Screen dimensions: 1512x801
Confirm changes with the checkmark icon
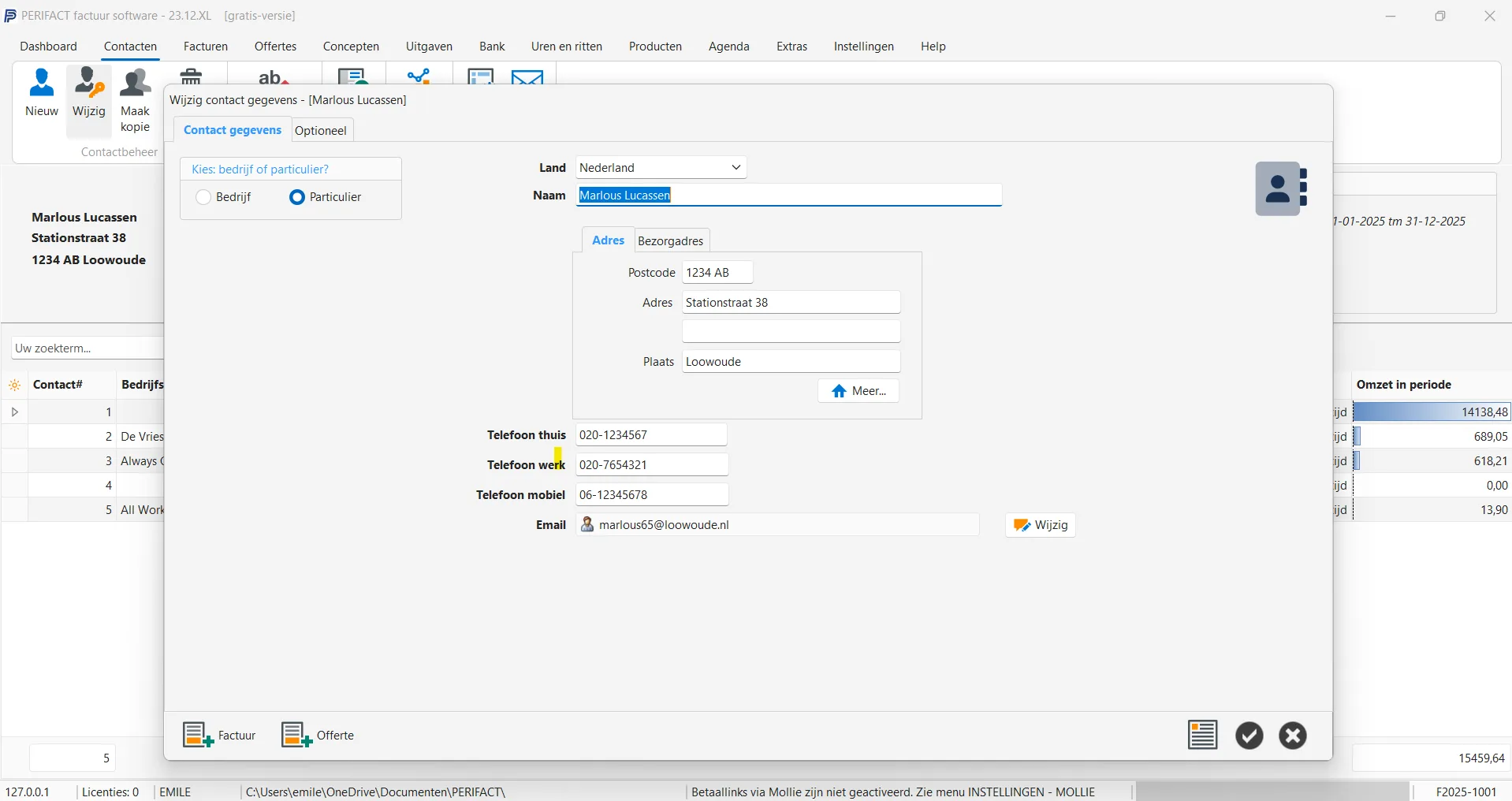click(x=1249, y=735)
